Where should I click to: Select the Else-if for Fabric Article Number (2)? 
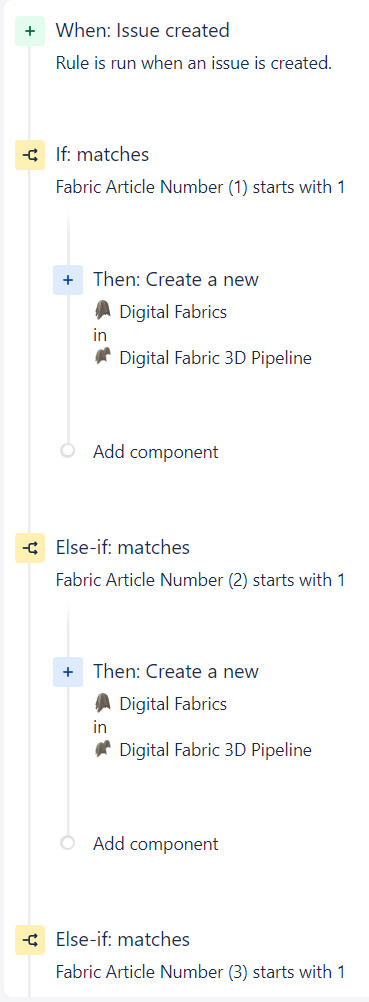click(x=123, y=548)
